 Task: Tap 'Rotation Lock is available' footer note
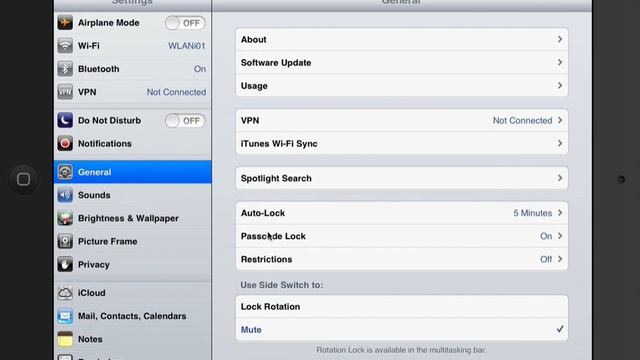pos(401,350)
